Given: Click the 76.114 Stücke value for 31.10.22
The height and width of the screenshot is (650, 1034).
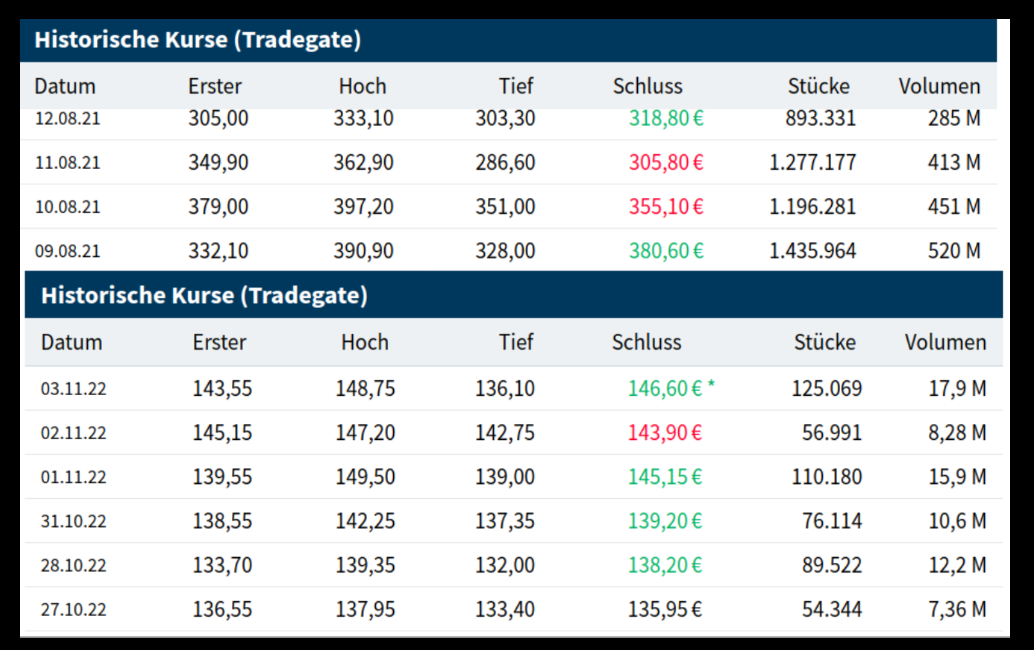Looking at the screenshot, I should click(827, 521).
